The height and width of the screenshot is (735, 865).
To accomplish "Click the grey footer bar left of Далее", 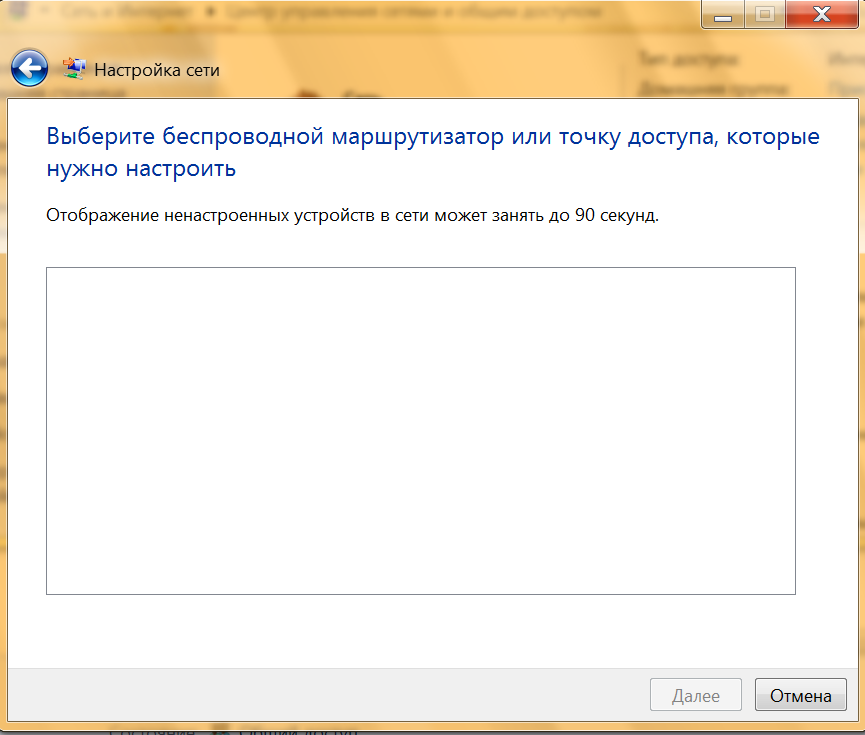I will (x=320, y=695).
